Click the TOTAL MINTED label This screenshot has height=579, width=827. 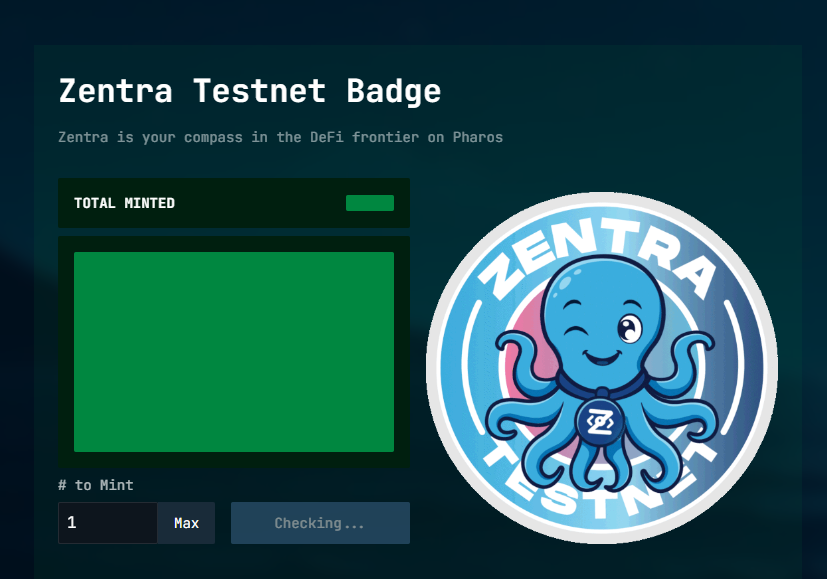coord(124,203)
